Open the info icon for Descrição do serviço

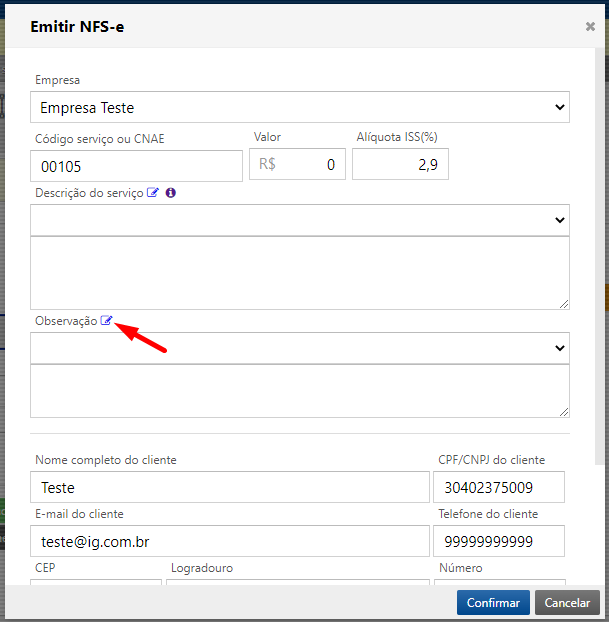point(171,193)
